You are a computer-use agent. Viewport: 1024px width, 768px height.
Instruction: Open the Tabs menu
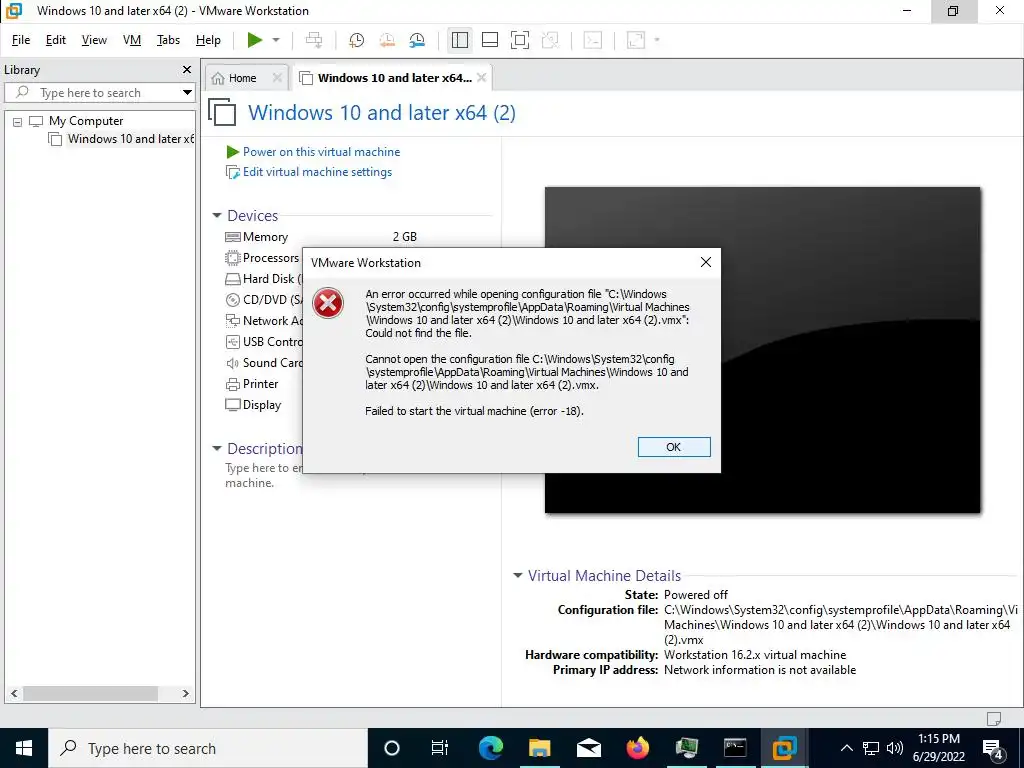pyautogui.click(x=168, y=40)
